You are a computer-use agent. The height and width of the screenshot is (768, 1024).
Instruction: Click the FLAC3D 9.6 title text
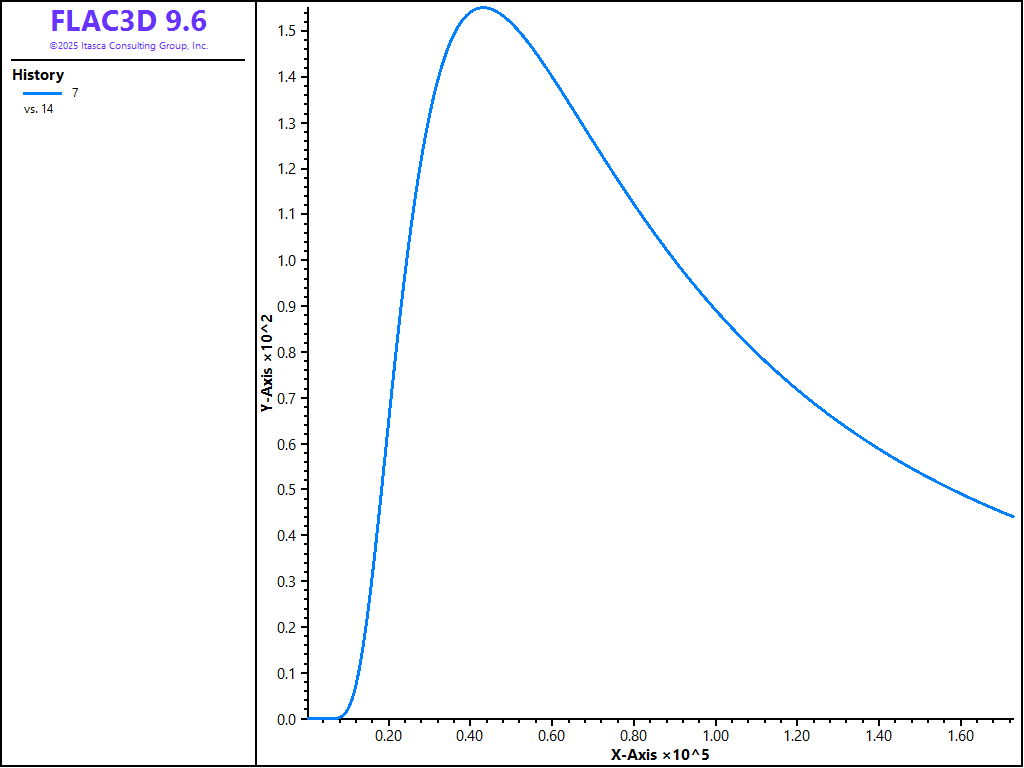(128, 21)
